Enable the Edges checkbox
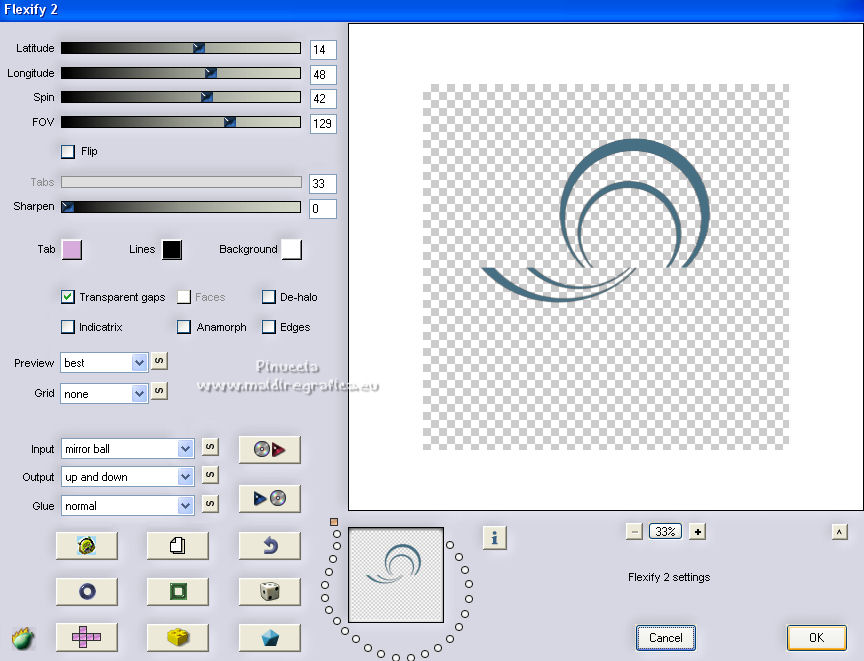Screen dimensions: 864x661 click(x=269, y=327)
